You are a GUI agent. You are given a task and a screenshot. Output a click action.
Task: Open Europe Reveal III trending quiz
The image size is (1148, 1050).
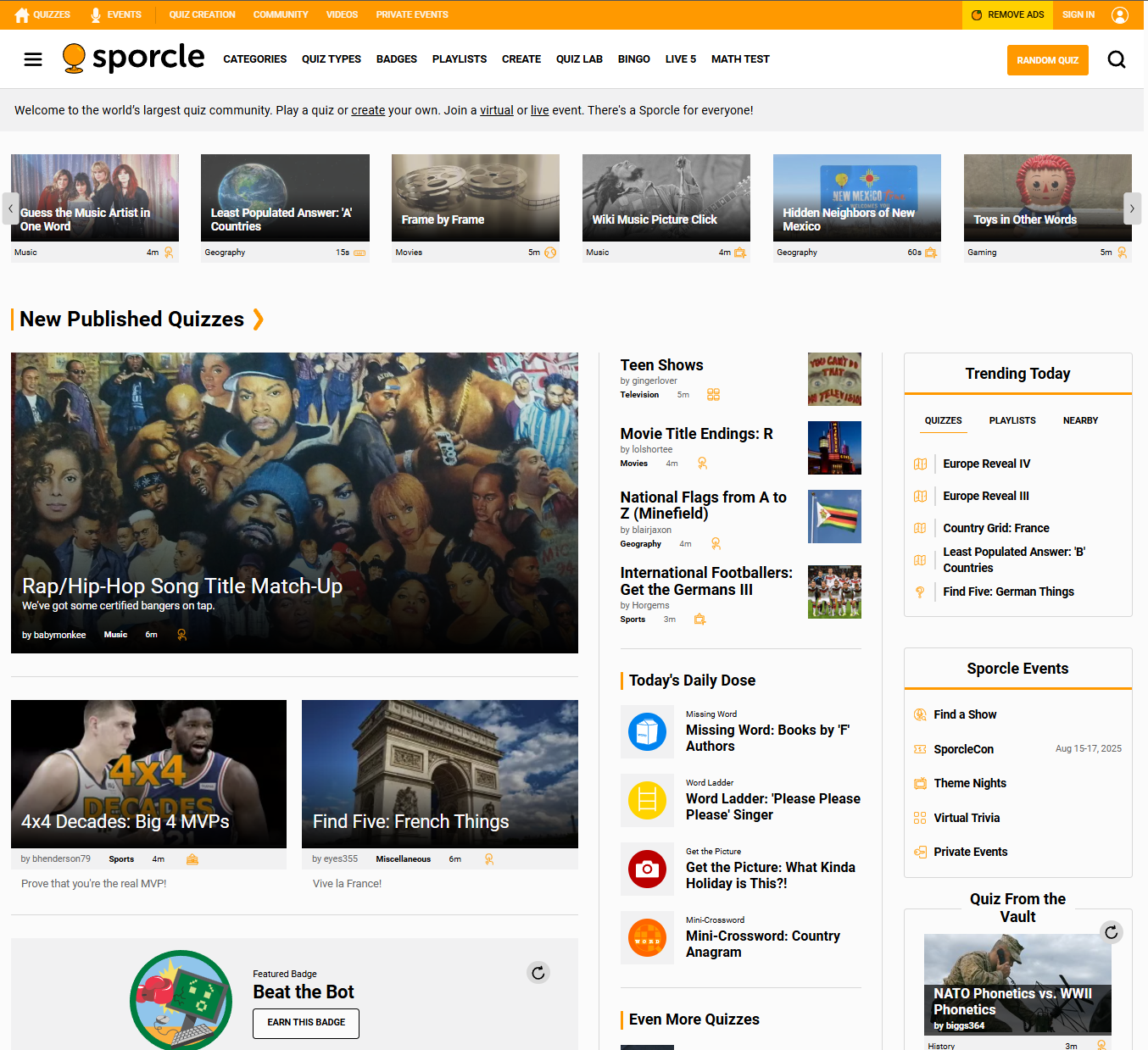tap(986, 496)
